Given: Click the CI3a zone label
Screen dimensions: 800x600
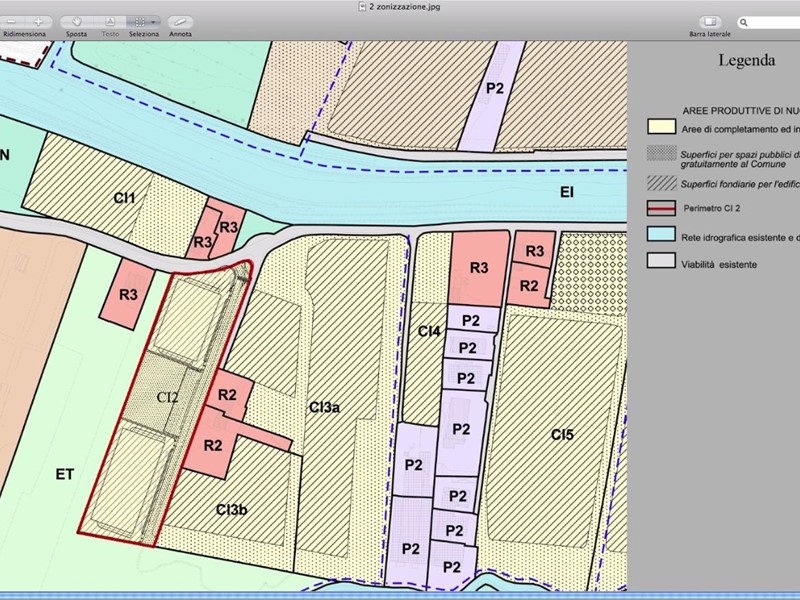Looking at the screenshot, I should click(x=324, y=407).
